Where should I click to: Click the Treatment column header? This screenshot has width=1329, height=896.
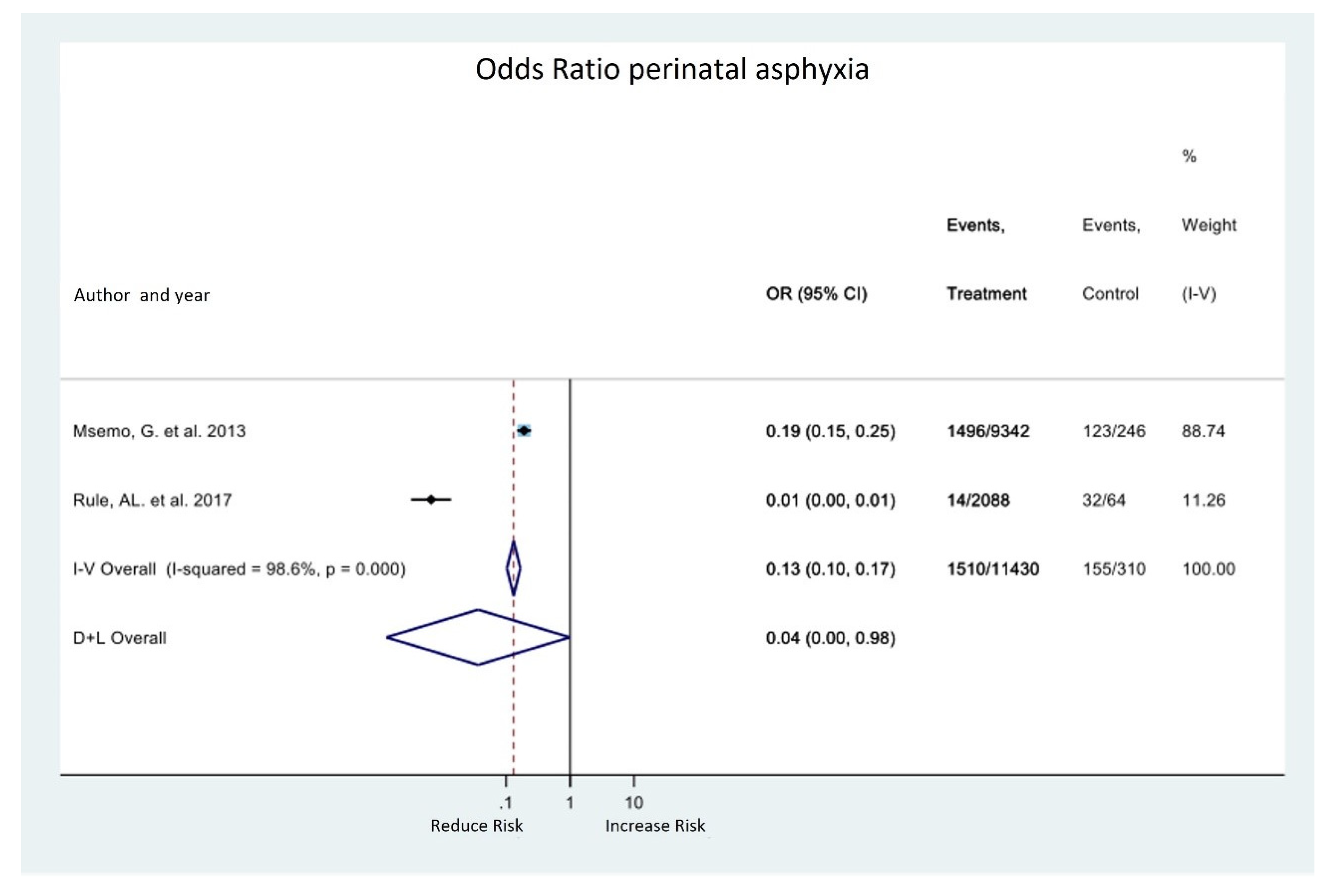[x=986, y=294]
